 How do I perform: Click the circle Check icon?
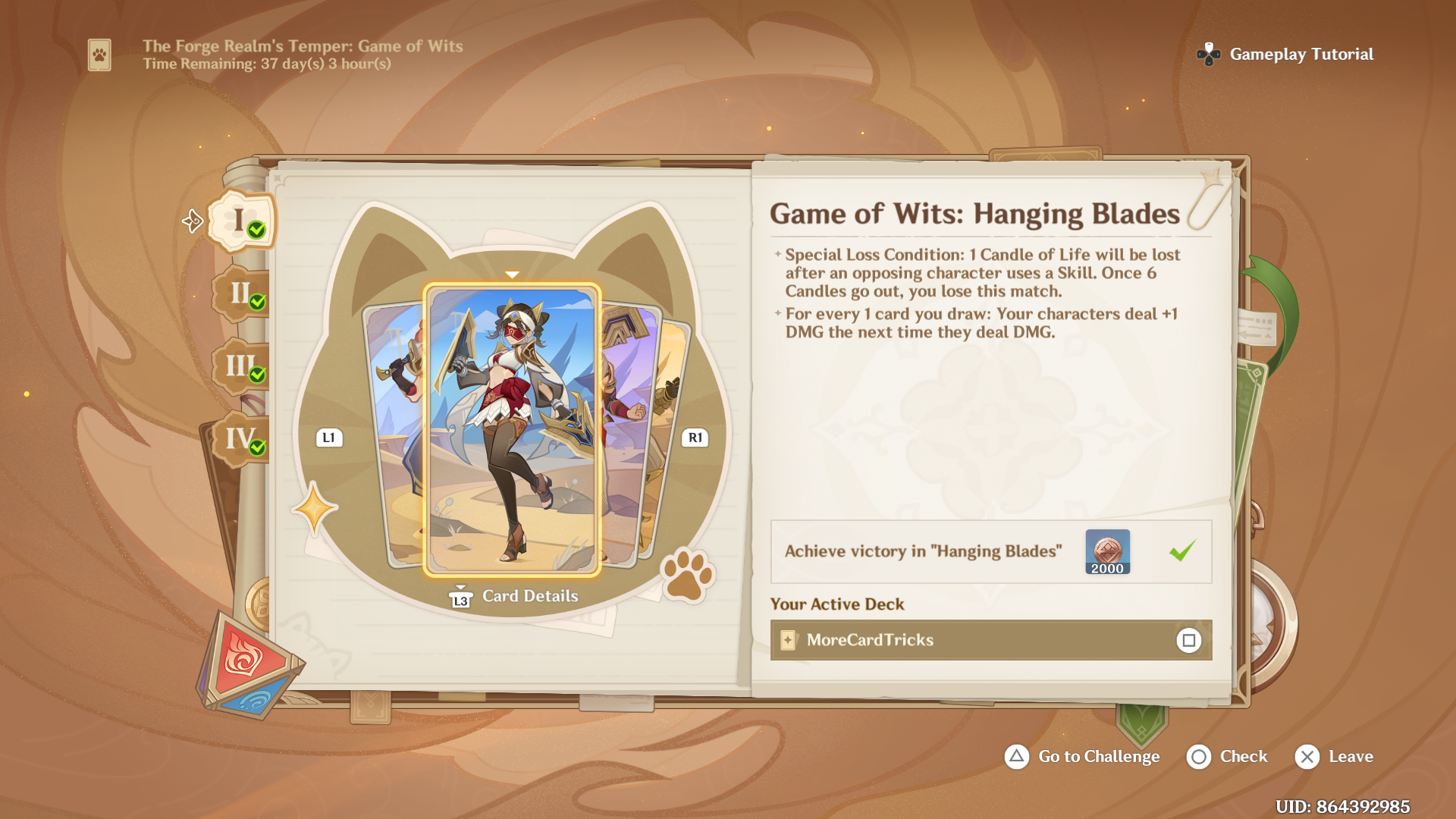[x=1198, y=756]
